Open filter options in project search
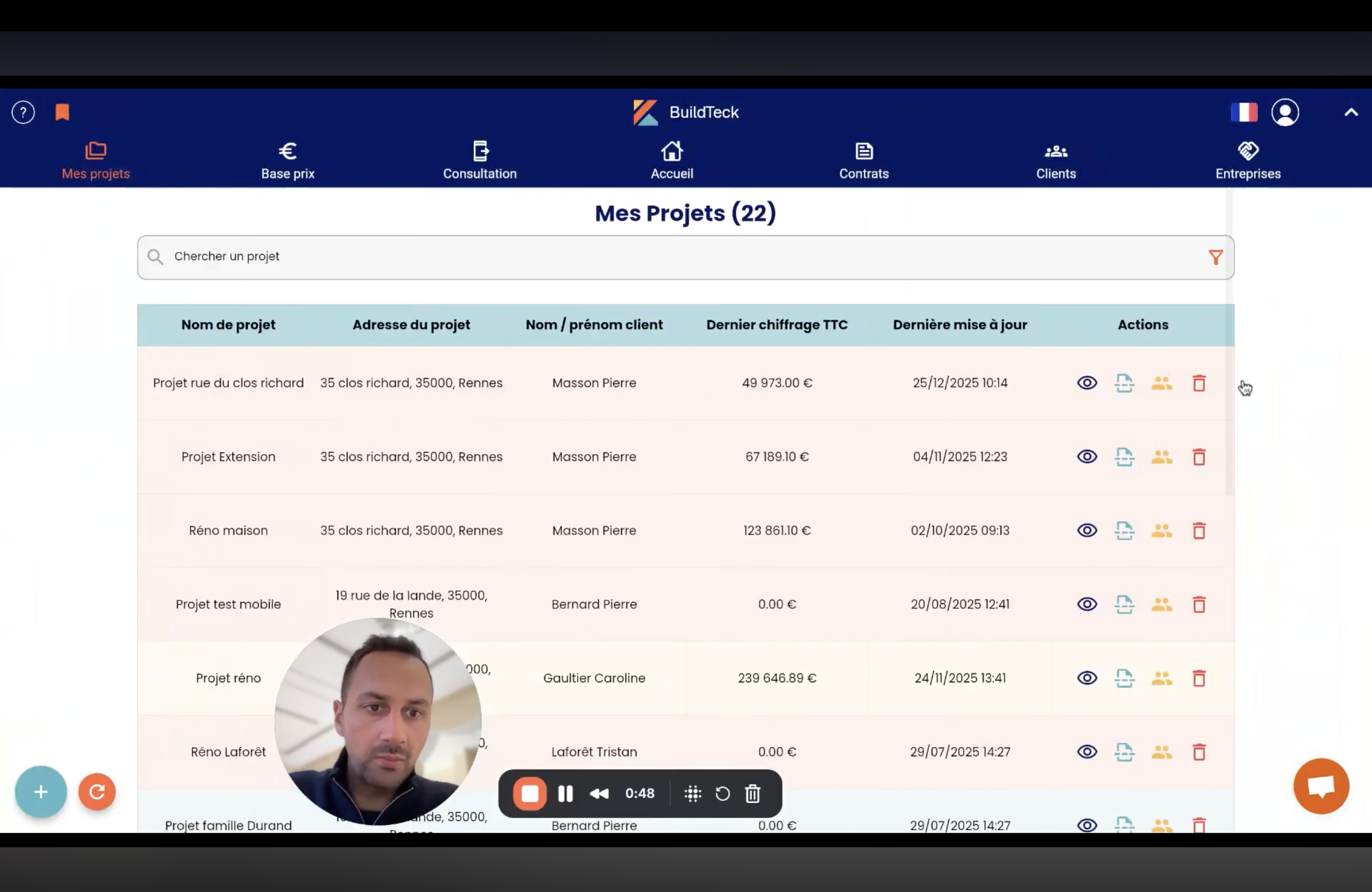1372x892 pixels. pyautogui.click(x=1215, y=257)
